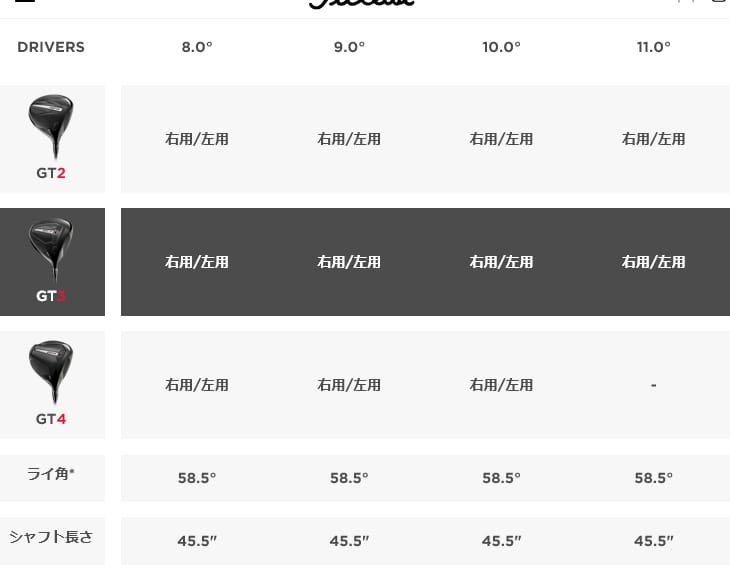Click the シャフト長さ row label
Viewport: 730px width, 579px height.
[x=51, y=537]
